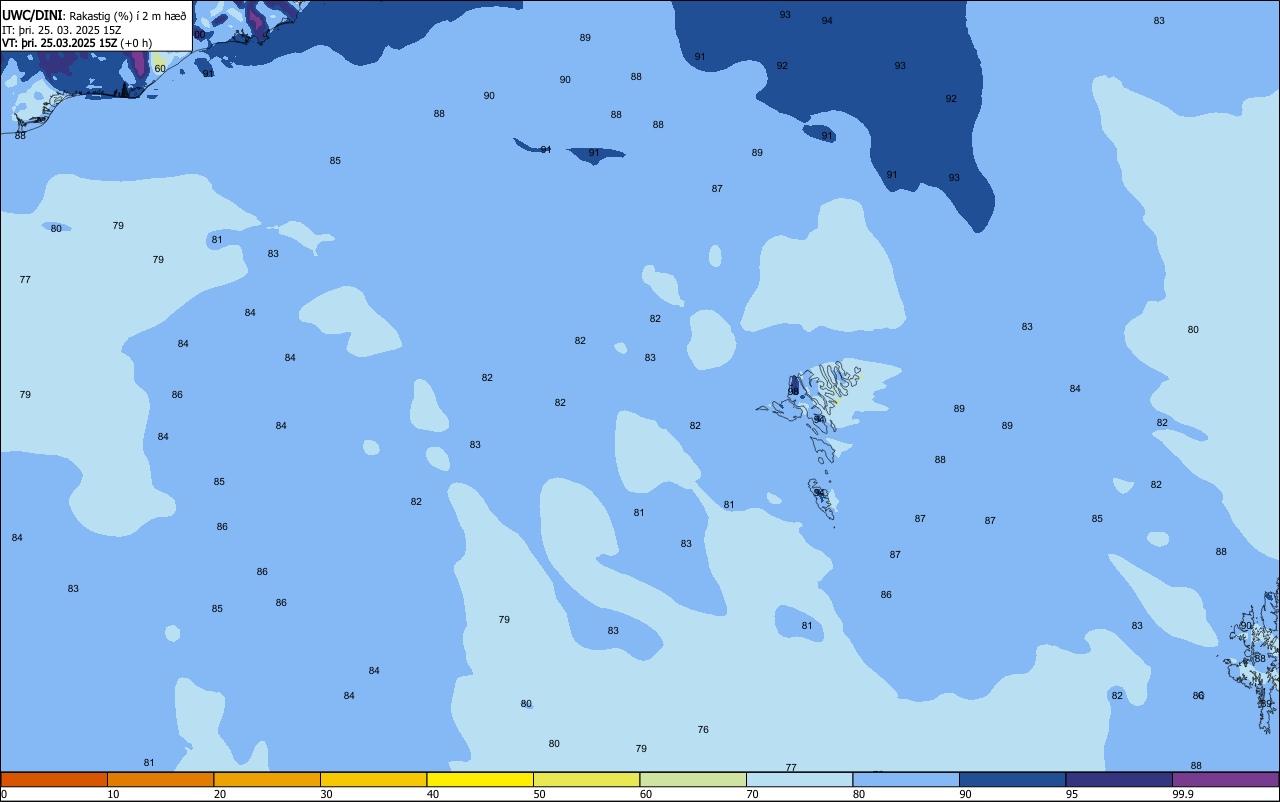
Task: Select the legend tick label '10' under color bar
Action: [x=113, y=794]
